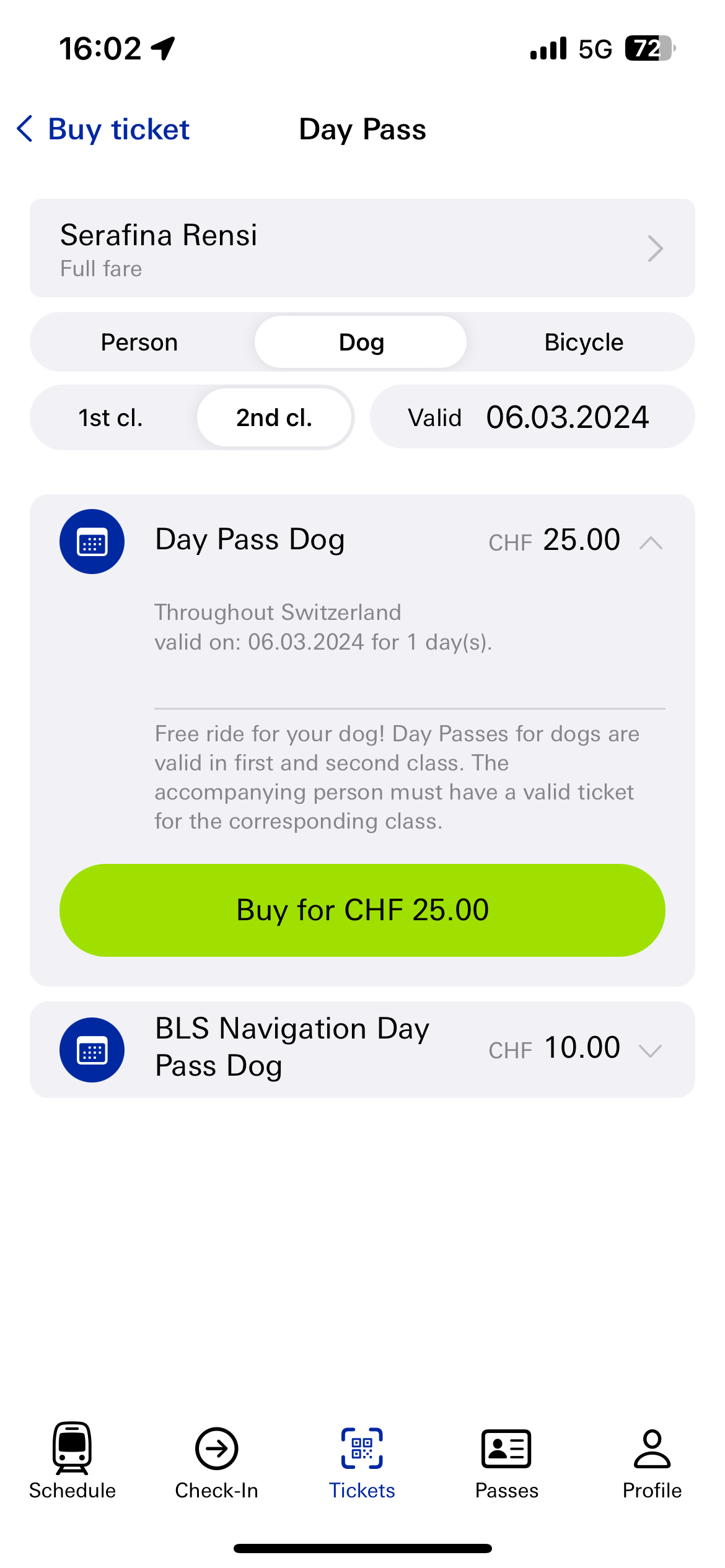
Task: Switch to the Bicycle tab
Action: 584,342
